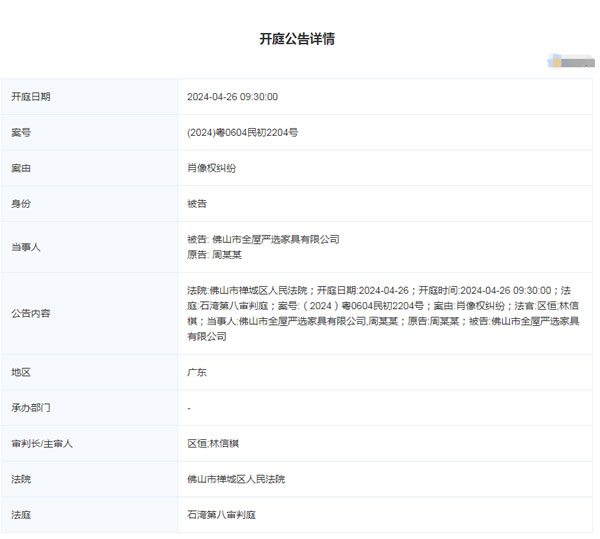Open court 佛山市禅城区人民法院 in the 法院 row
The height and width of the screenshot is (539, 600).
point(236,479)
